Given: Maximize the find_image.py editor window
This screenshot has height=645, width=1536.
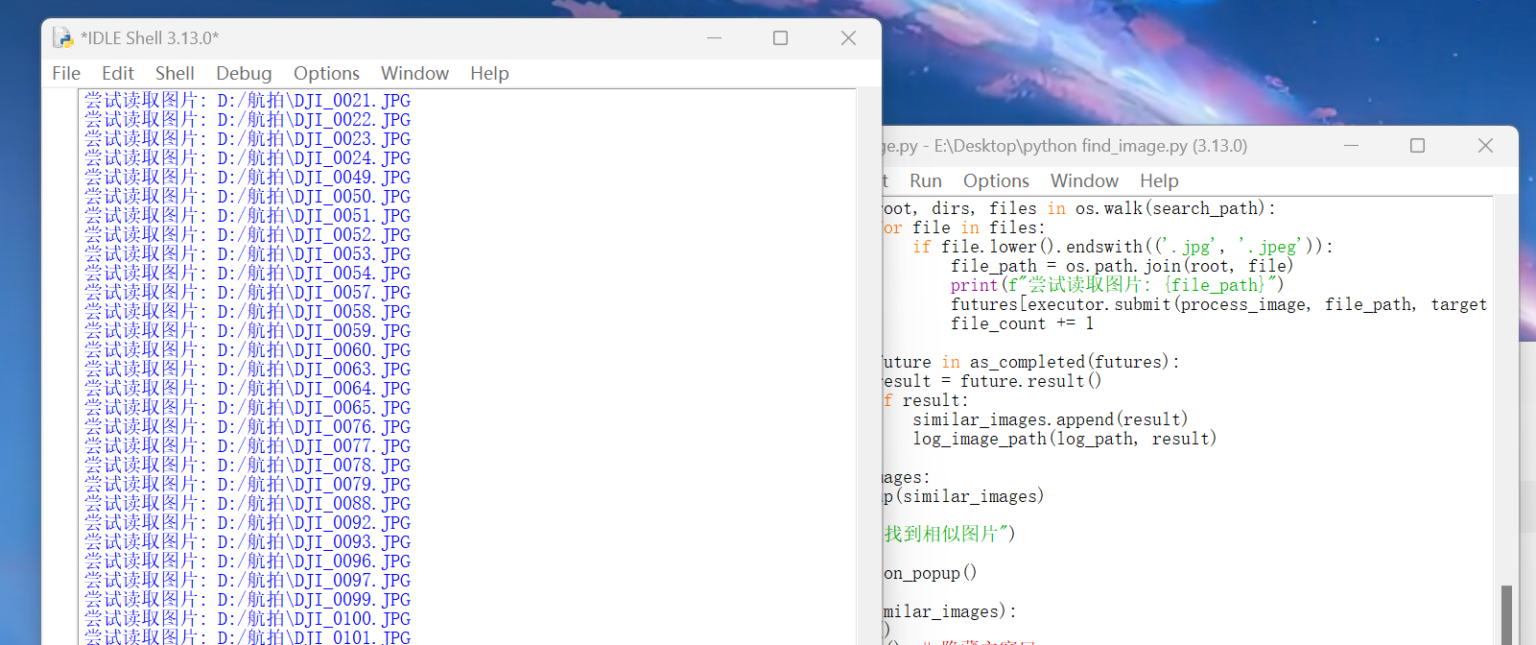Looking at the screenshot, I should point(1417,146).
